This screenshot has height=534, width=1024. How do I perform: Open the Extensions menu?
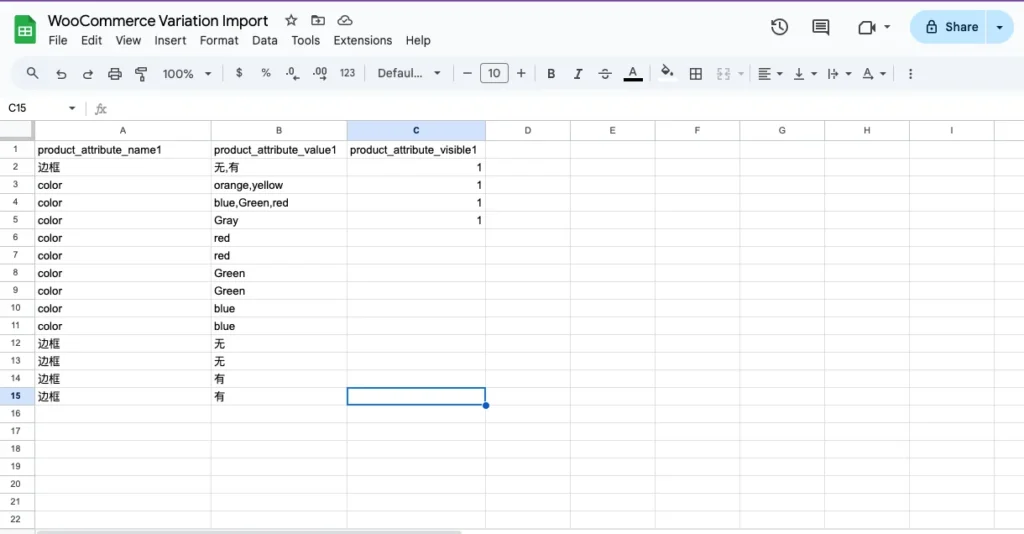point(362,41)
